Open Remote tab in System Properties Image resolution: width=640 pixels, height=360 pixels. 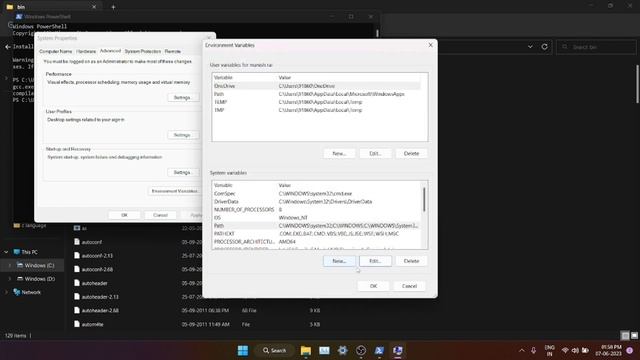click(x=173, y=51)
